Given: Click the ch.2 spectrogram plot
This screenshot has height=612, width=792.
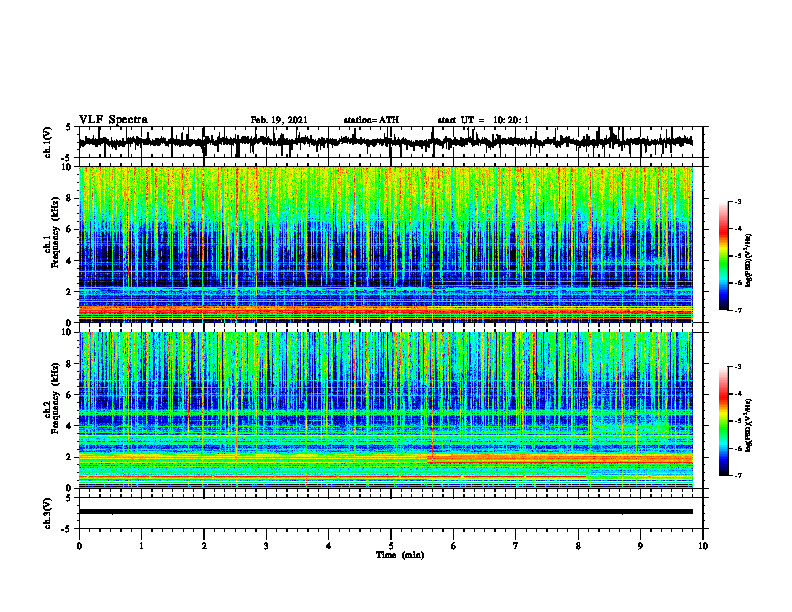Looking at the screenshot, I should coord(385,410).
